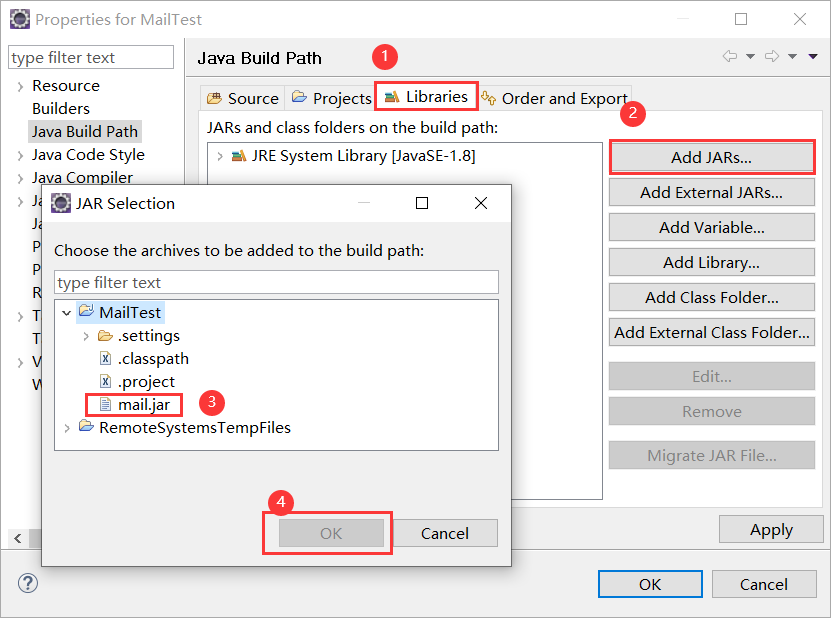Open the view menu triangle dropdown
Viewport: 831px width, 618px height.
pos(813,56)
